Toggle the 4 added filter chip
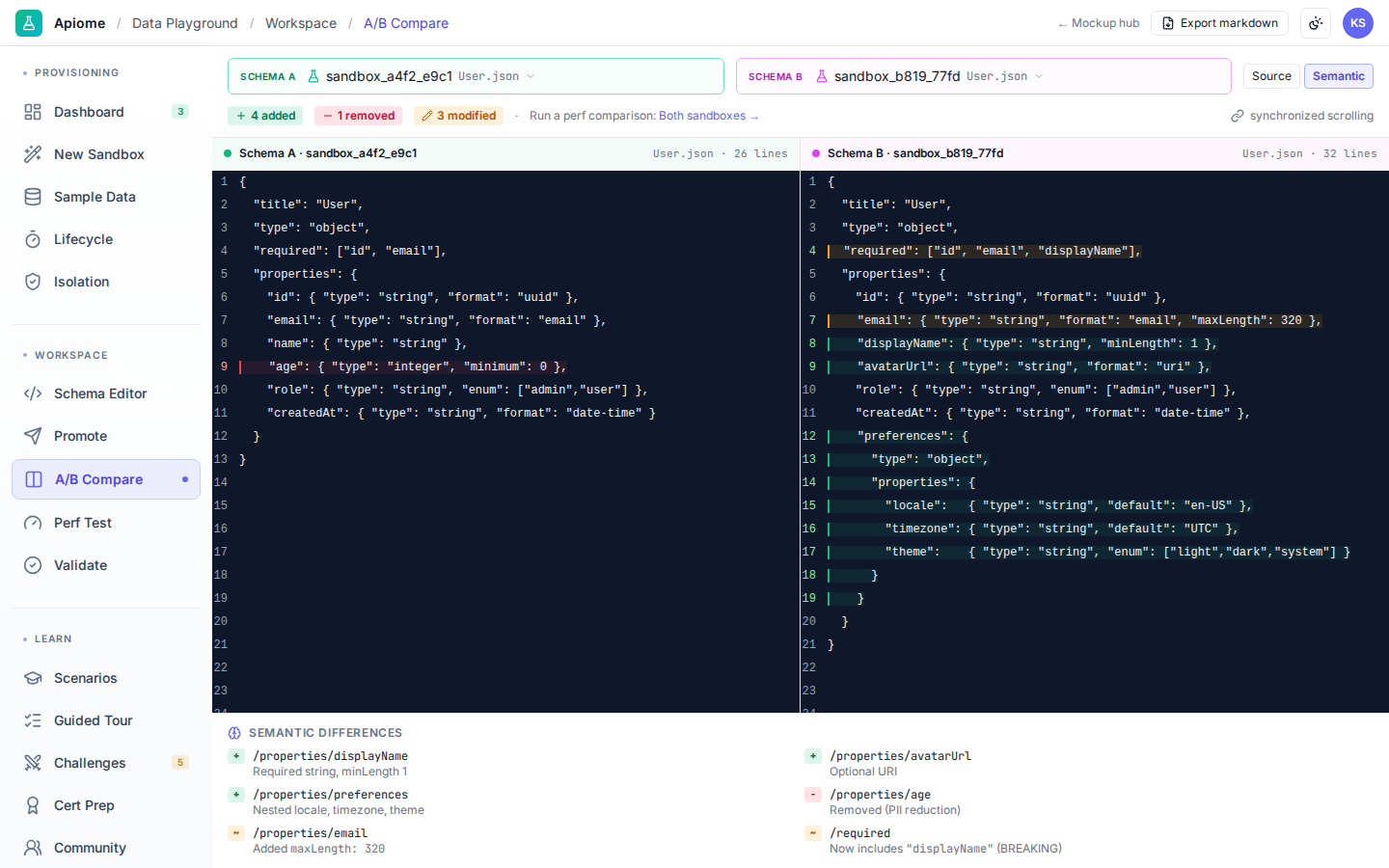The image size is (1389, 868). [266, 116]
